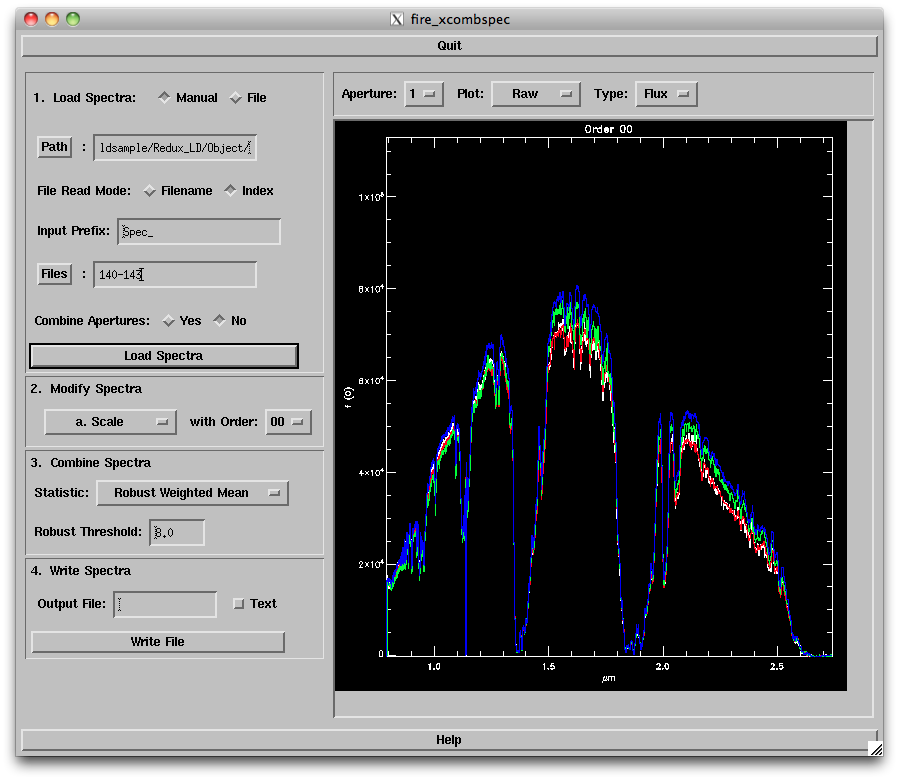Click the red close window button
899x780 pixels.
[x=31, y=19]
